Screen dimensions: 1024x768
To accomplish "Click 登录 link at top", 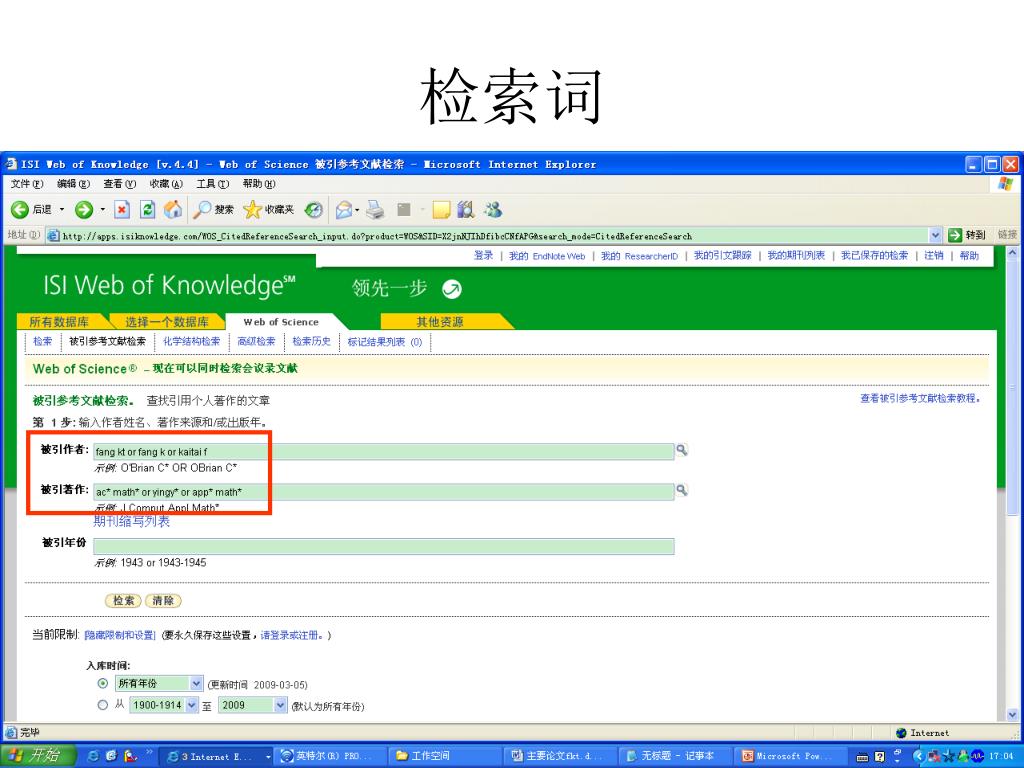I will (x=483, y=255).
